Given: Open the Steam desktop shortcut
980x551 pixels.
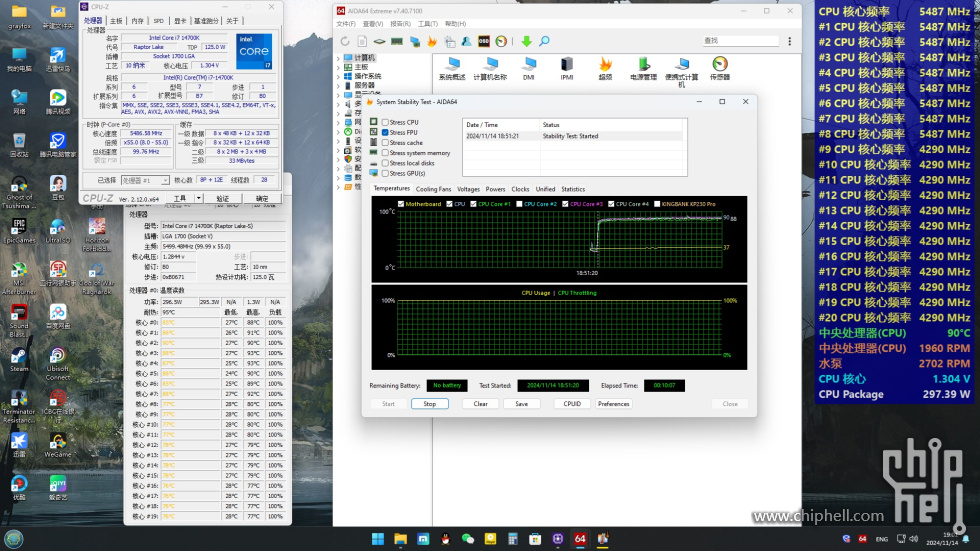Looking at the screenshot, I should pos(19,360).
